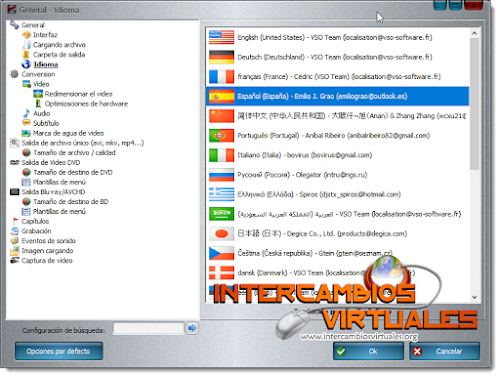The image size is (500, 377).
Task: Click the Salida de Video DVD icon
Action: click(x=15, y=162)
